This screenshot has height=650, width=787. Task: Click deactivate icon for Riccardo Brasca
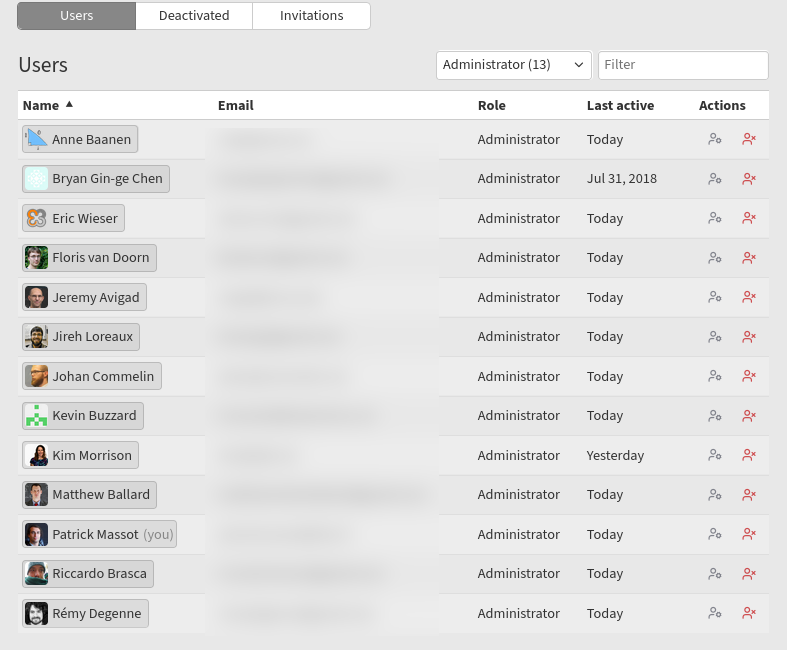pyautogui.click(x=748, y=574)
